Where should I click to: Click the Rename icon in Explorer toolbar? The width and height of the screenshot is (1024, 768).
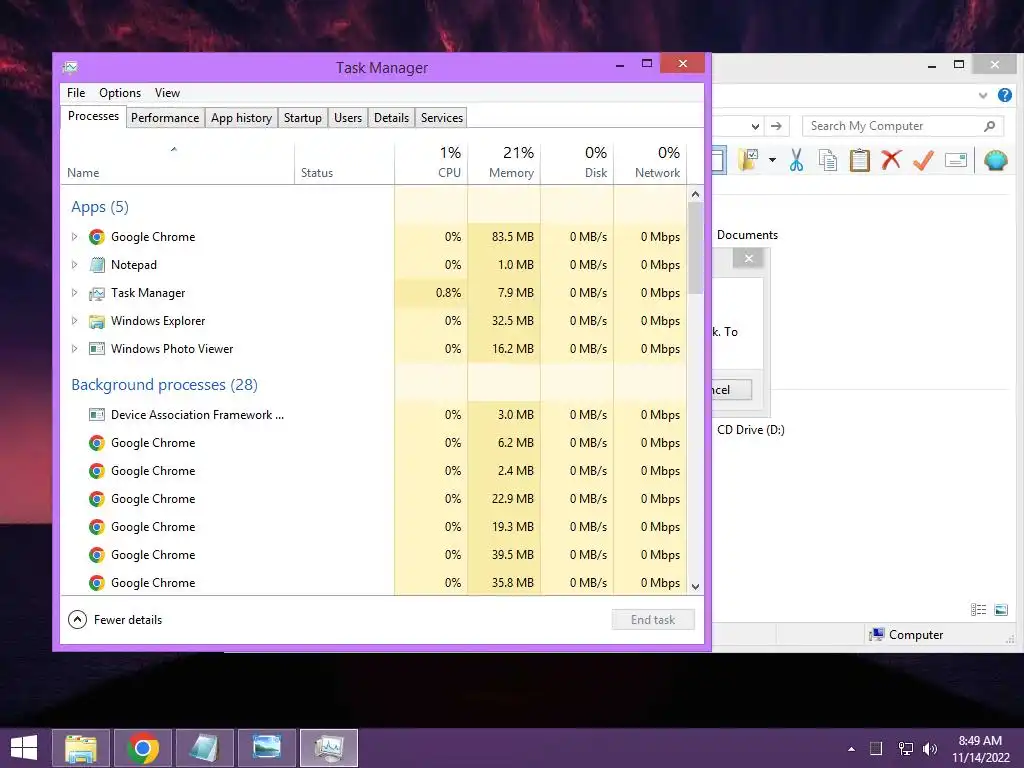(955, 160)
